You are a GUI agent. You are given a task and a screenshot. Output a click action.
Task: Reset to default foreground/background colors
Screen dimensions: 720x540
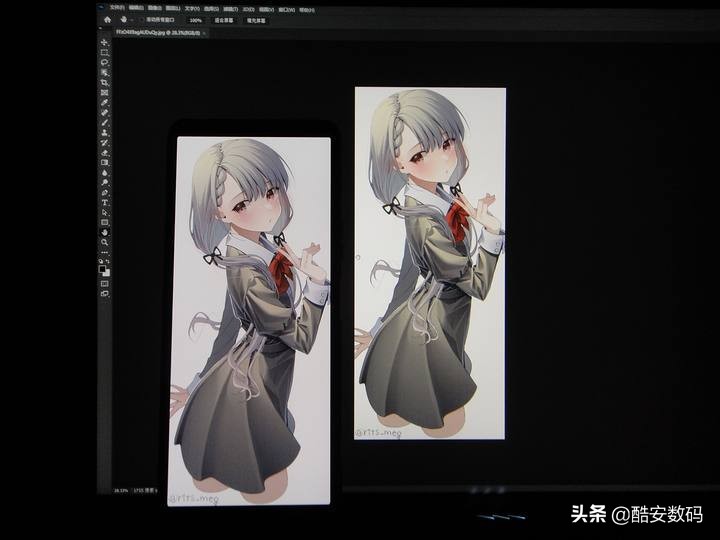pyautogui.click(x=101, y=261)
